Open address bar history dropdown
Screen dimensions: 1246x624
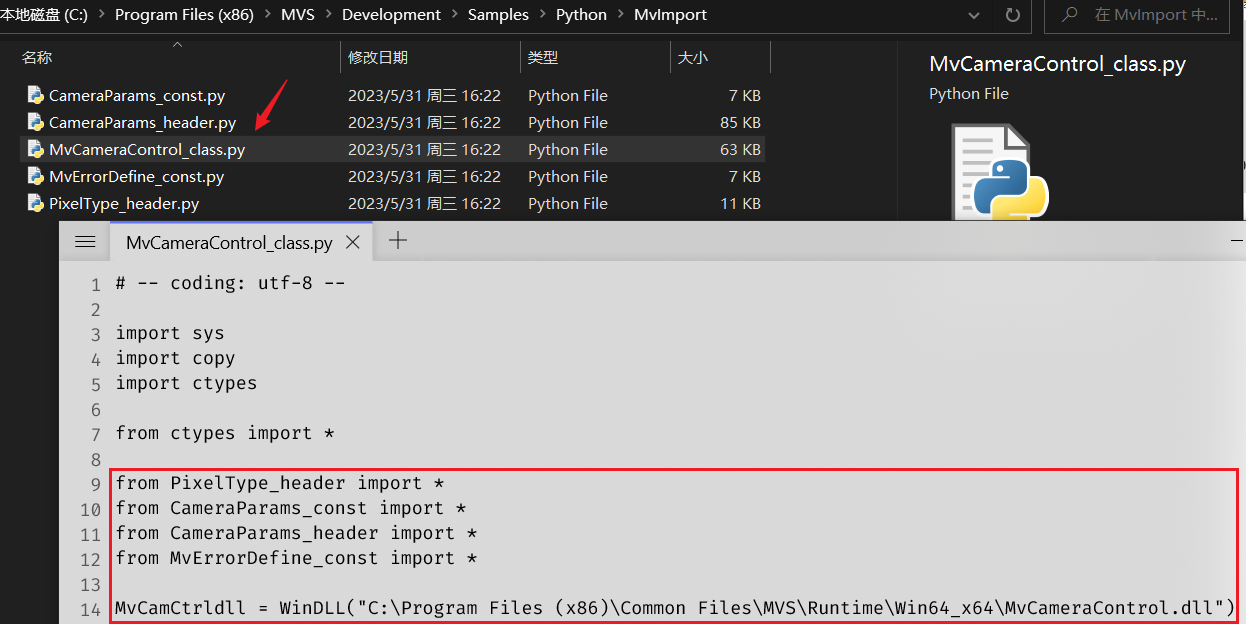tap(975, 15)
